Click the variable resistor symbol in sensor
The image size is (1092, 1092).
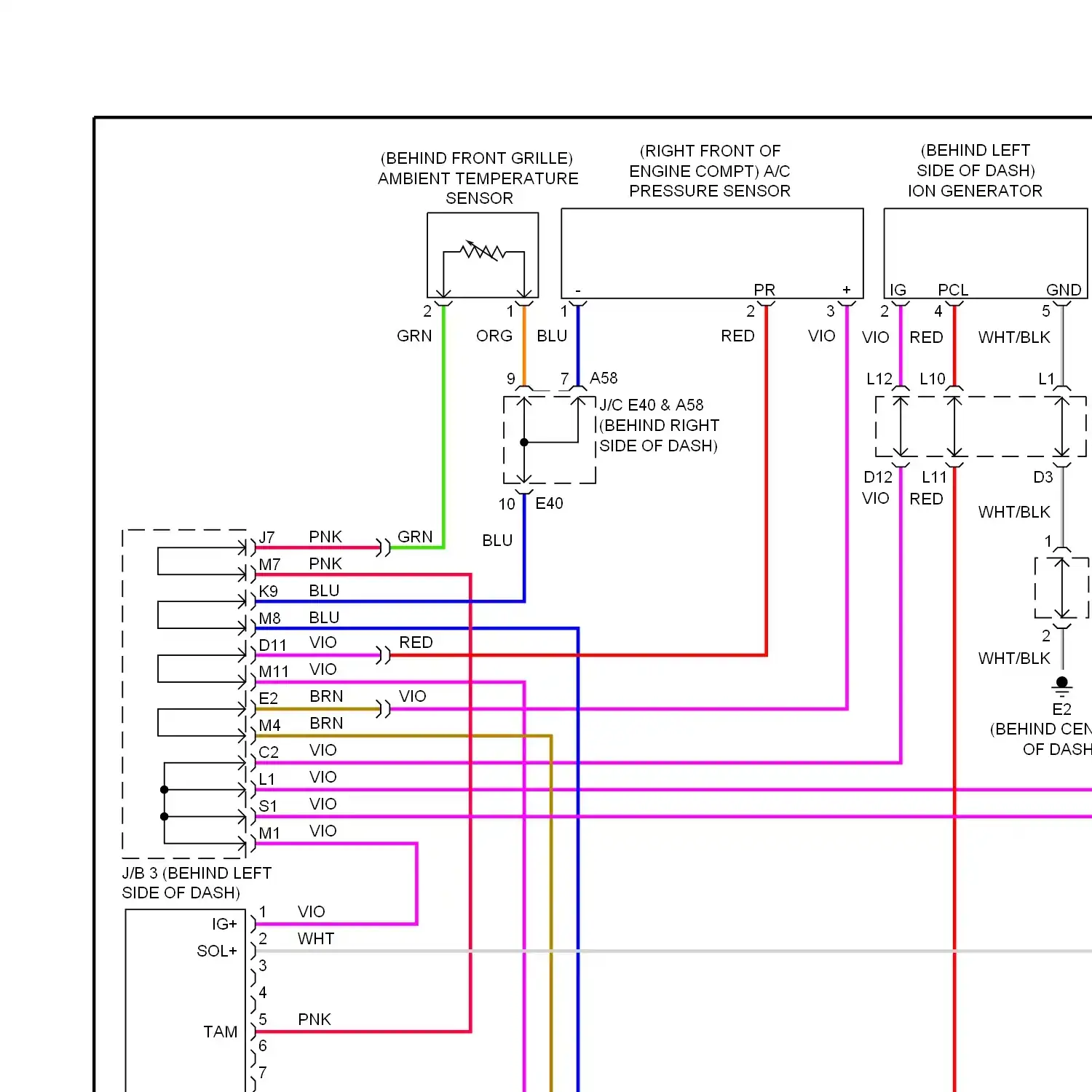click(483, 251)
